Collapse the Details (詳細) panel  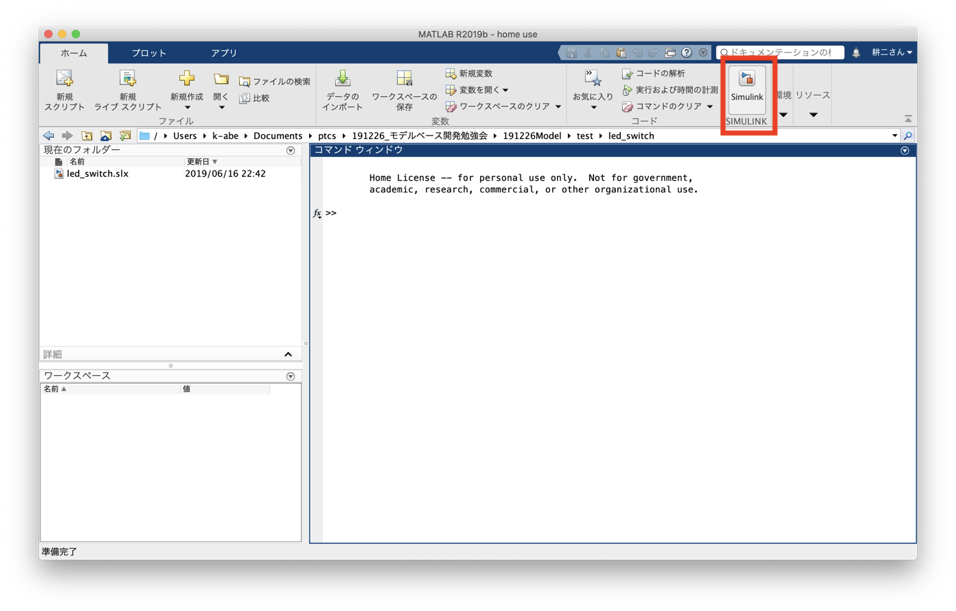[x=288, y=354]
